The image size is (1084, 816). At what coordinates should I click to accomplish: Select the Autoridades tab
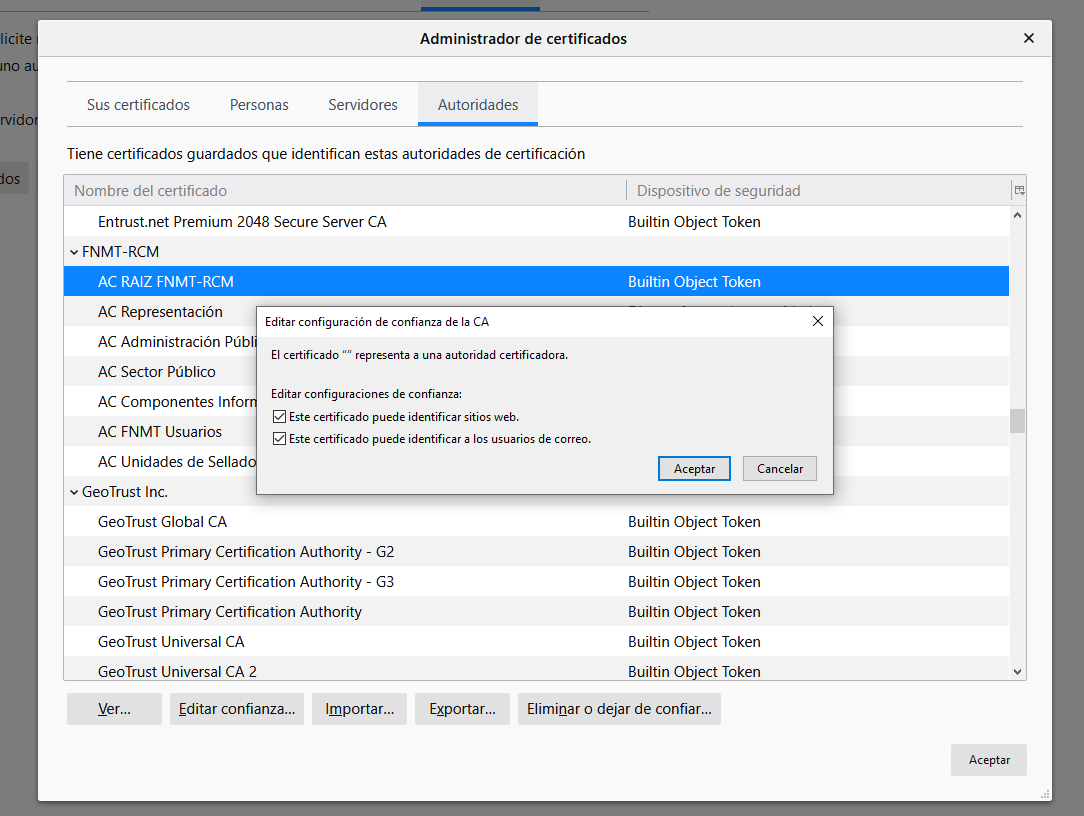pos(478,104)
